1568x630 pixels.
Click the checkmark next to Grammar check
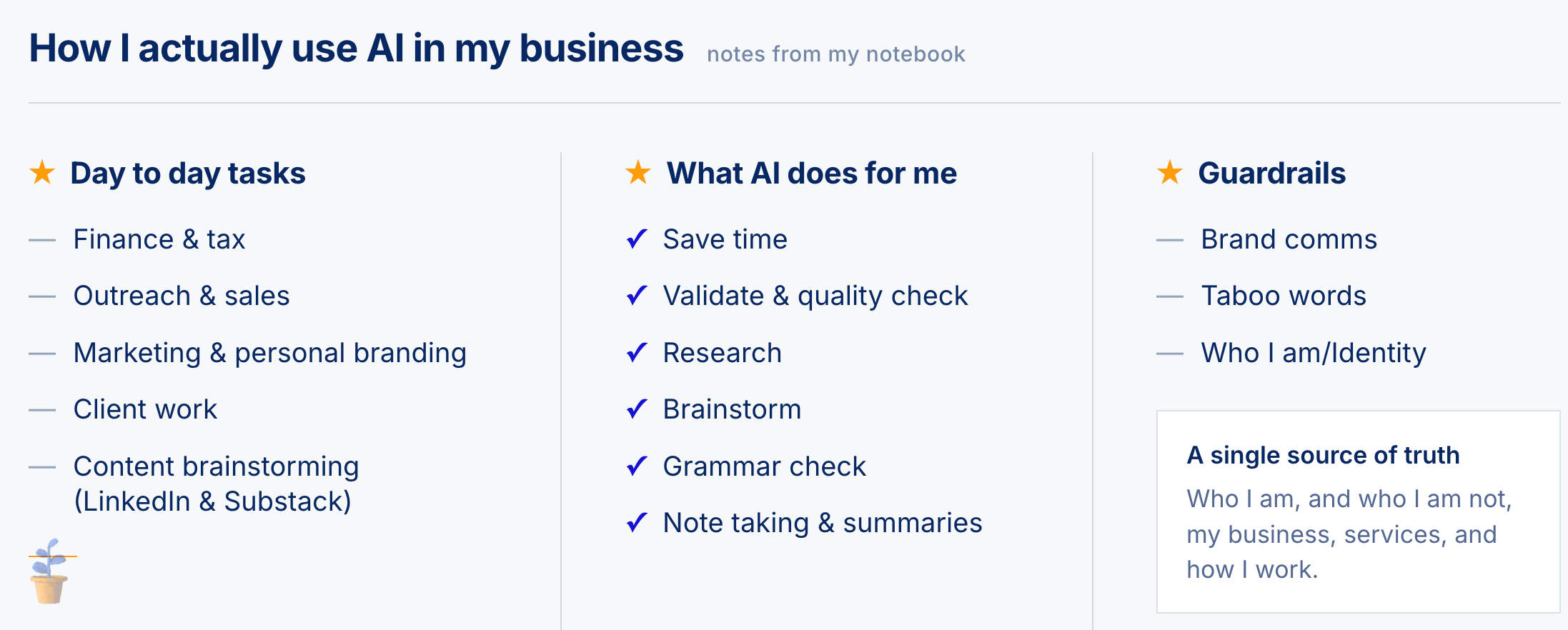(637, 466)
